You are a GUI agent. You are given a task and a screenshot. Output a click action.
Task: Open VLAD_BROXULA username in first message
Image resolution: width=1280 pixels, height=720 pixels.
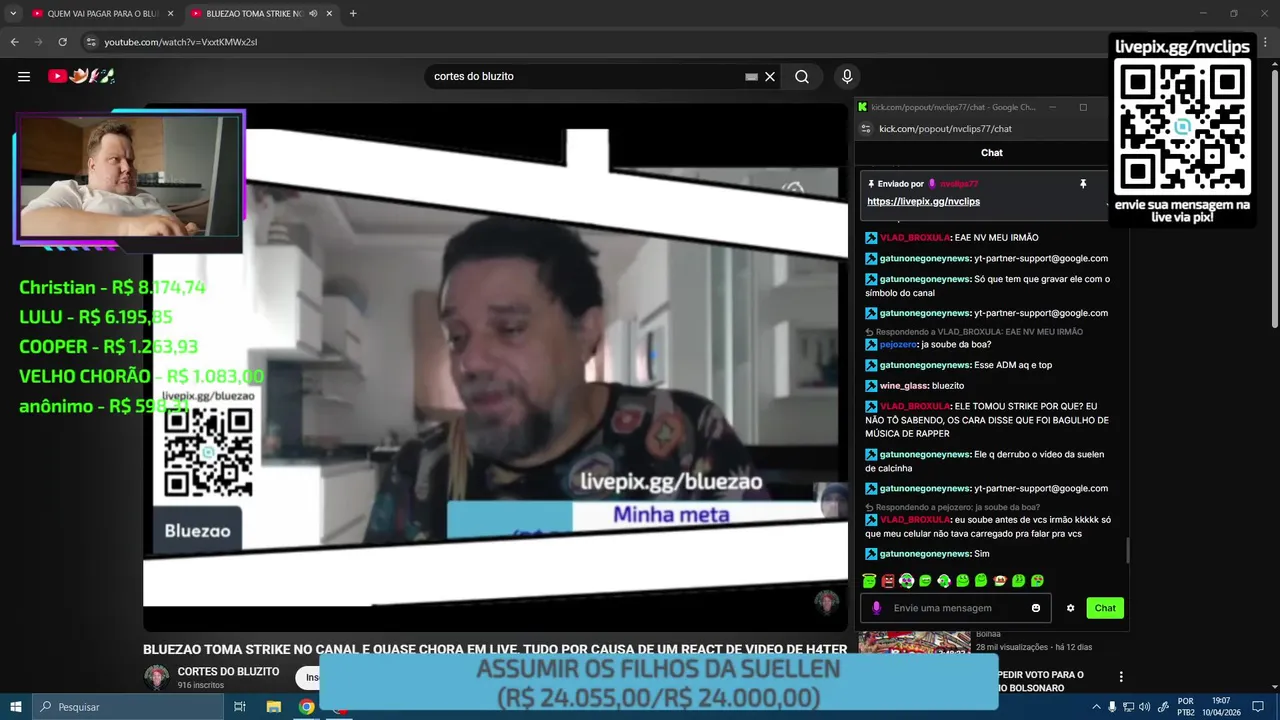coord(915,238)
